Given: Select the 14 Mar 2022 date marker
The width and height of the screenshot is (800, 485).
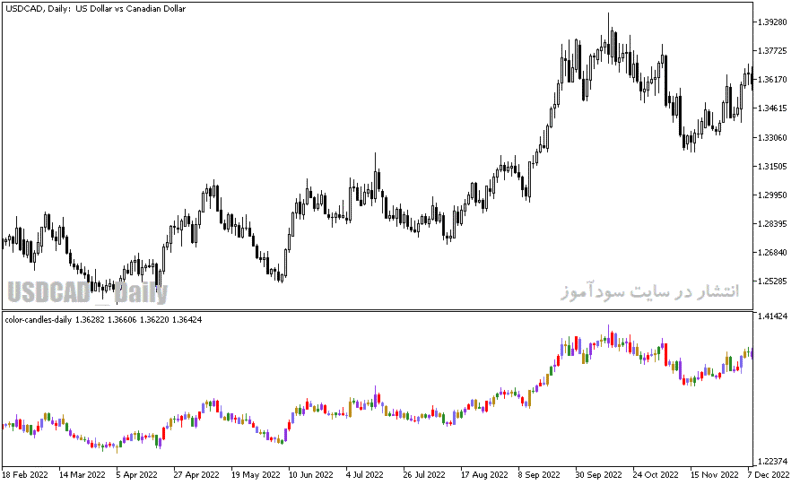Looking at the screenshot, I should (82, 475).
